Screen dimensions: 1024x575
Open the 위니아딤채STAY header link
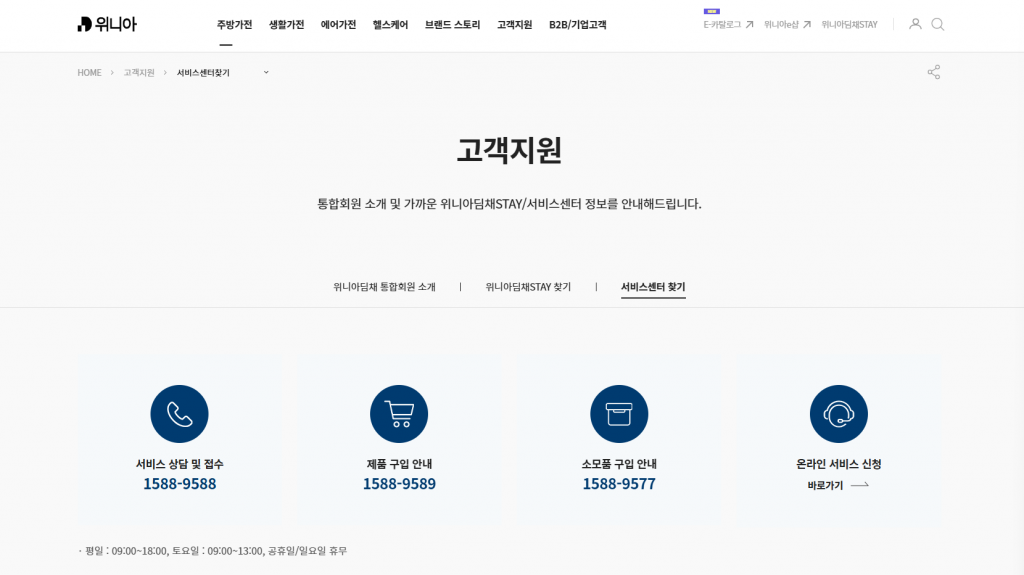tap(850, 25)
